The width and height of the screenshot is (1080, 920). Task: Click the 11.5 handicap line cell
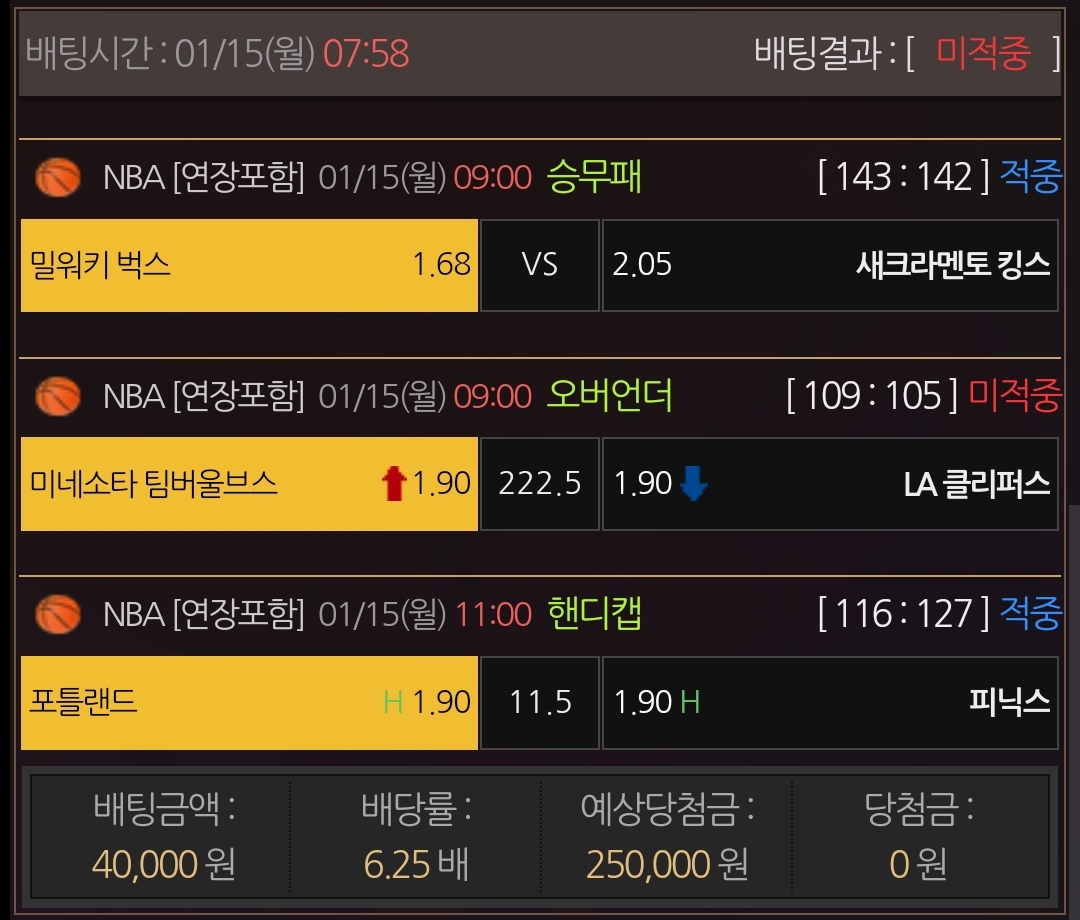tap(540, 702)
